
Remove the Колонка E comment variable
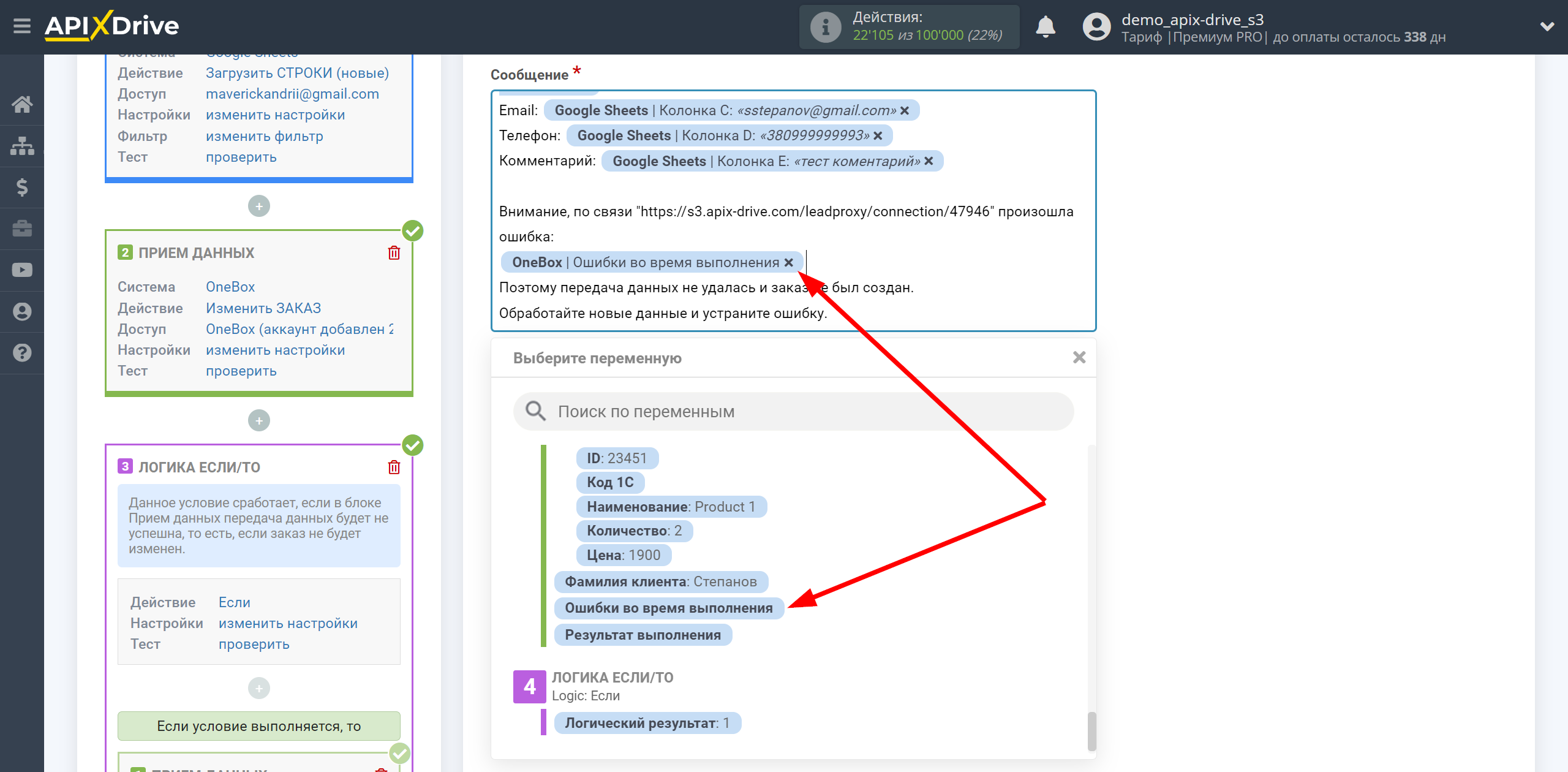929,161
